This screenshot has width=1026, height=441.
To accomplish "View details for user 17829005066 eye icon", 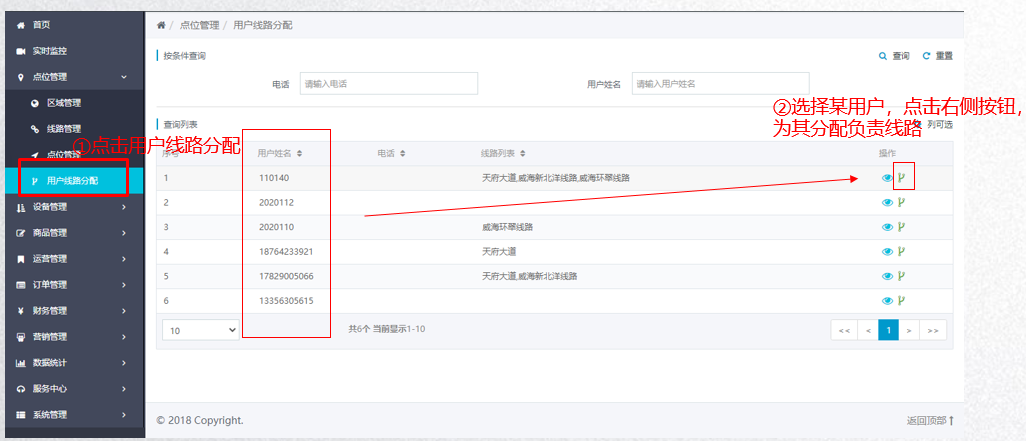I will click(x=887, y=276).
